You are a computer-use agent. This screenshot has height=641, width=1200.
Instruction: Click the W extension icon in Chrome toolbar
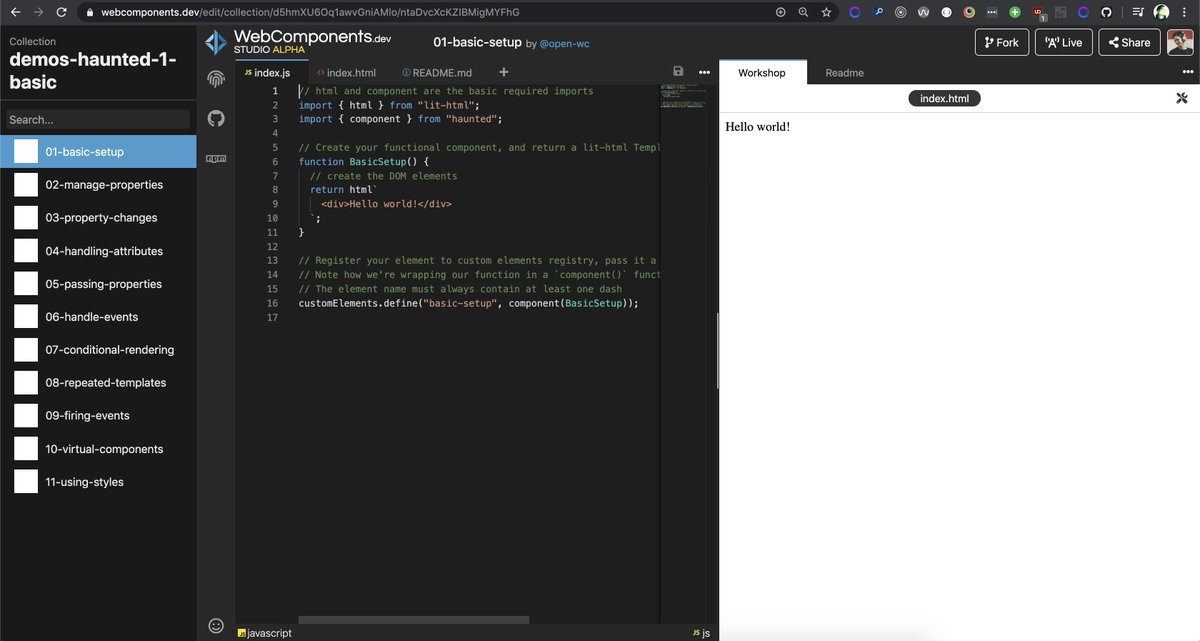pos(923,12)
